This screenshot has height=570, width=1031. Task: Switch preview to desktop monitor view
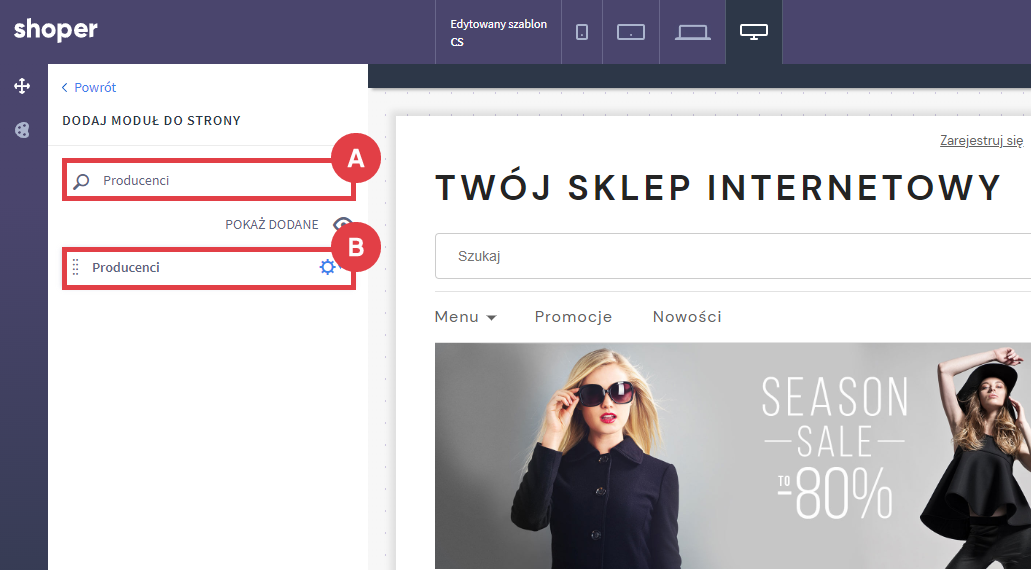[754, 32]
